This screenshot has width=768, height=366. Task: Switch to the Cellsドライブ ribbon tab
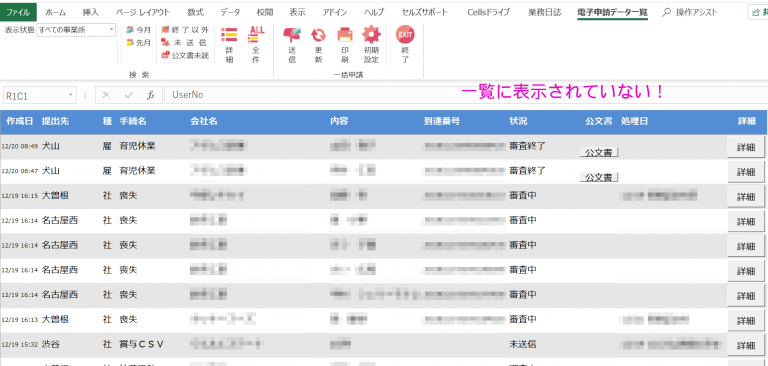click(x=488, y=12)
